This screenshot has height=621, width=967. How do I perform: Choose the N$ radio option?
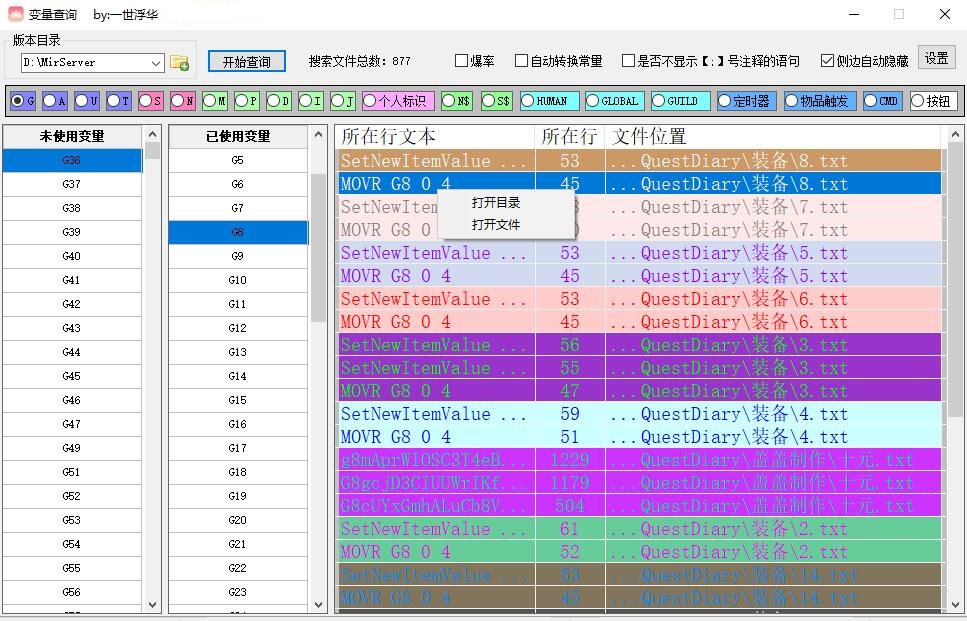[x=457, y=101]
